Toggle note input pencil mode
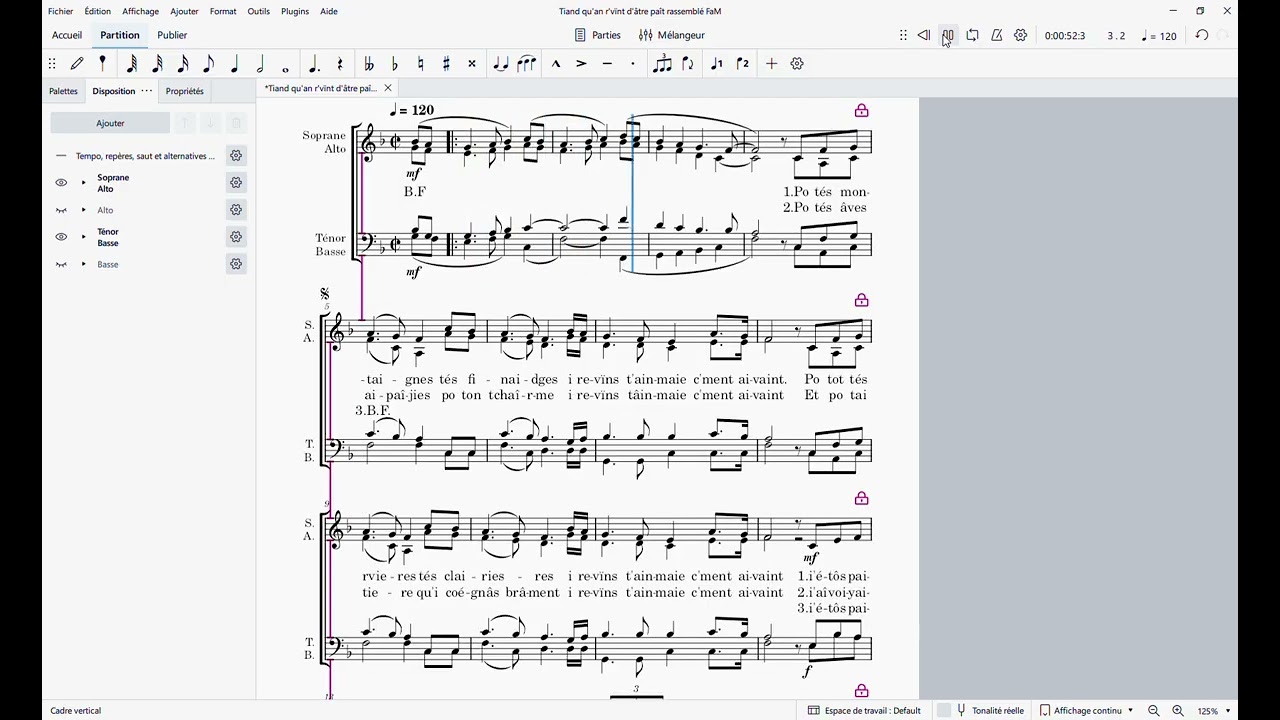The width and height of the screenshot is (1280, 720). click(77, 63)
